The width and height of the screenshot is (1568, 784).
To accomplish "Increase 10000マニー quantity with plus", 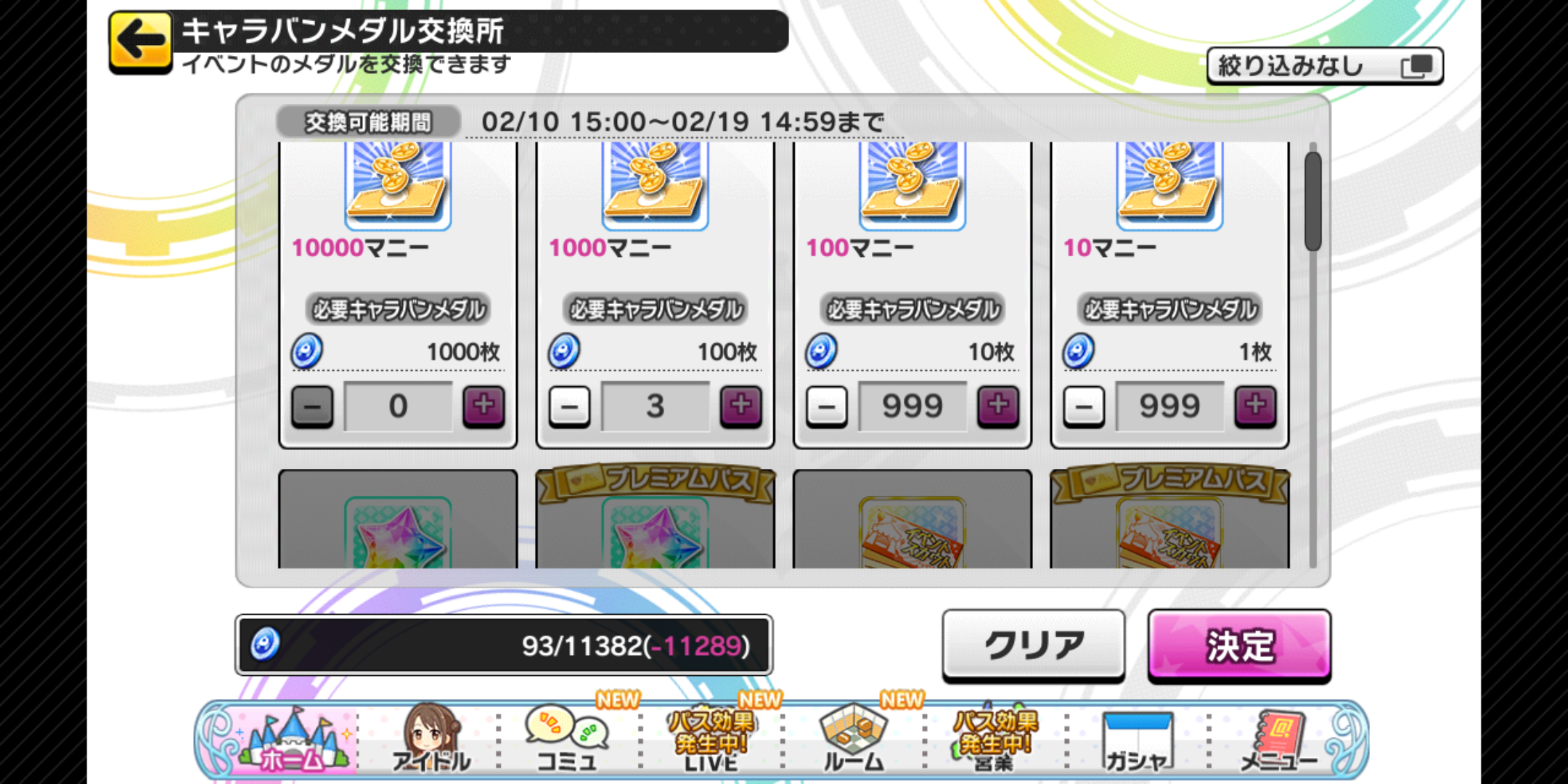I will (x=483, y=406).
